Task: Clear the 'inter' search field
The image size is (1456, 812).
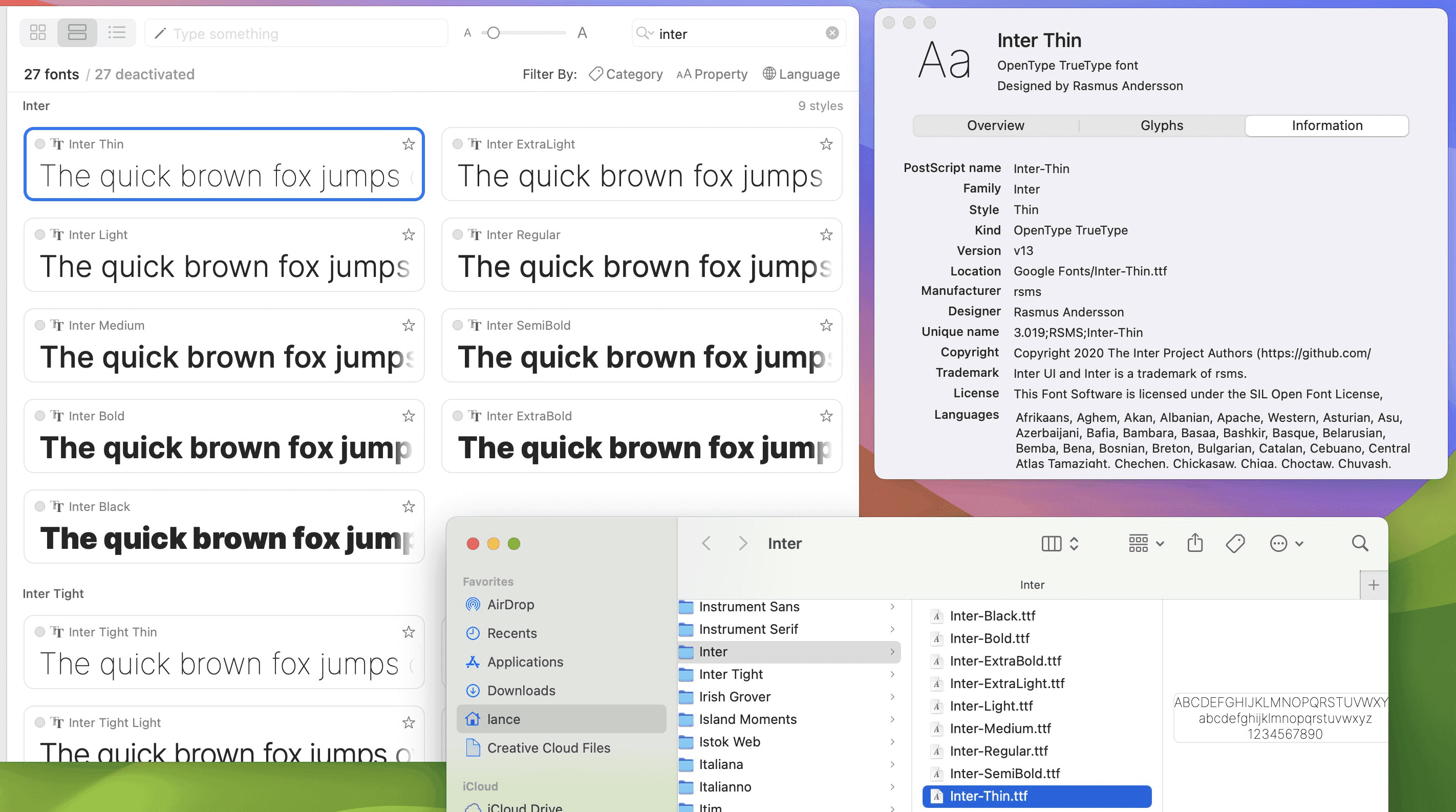Action: pyautogui.click(x=832, y=33)
